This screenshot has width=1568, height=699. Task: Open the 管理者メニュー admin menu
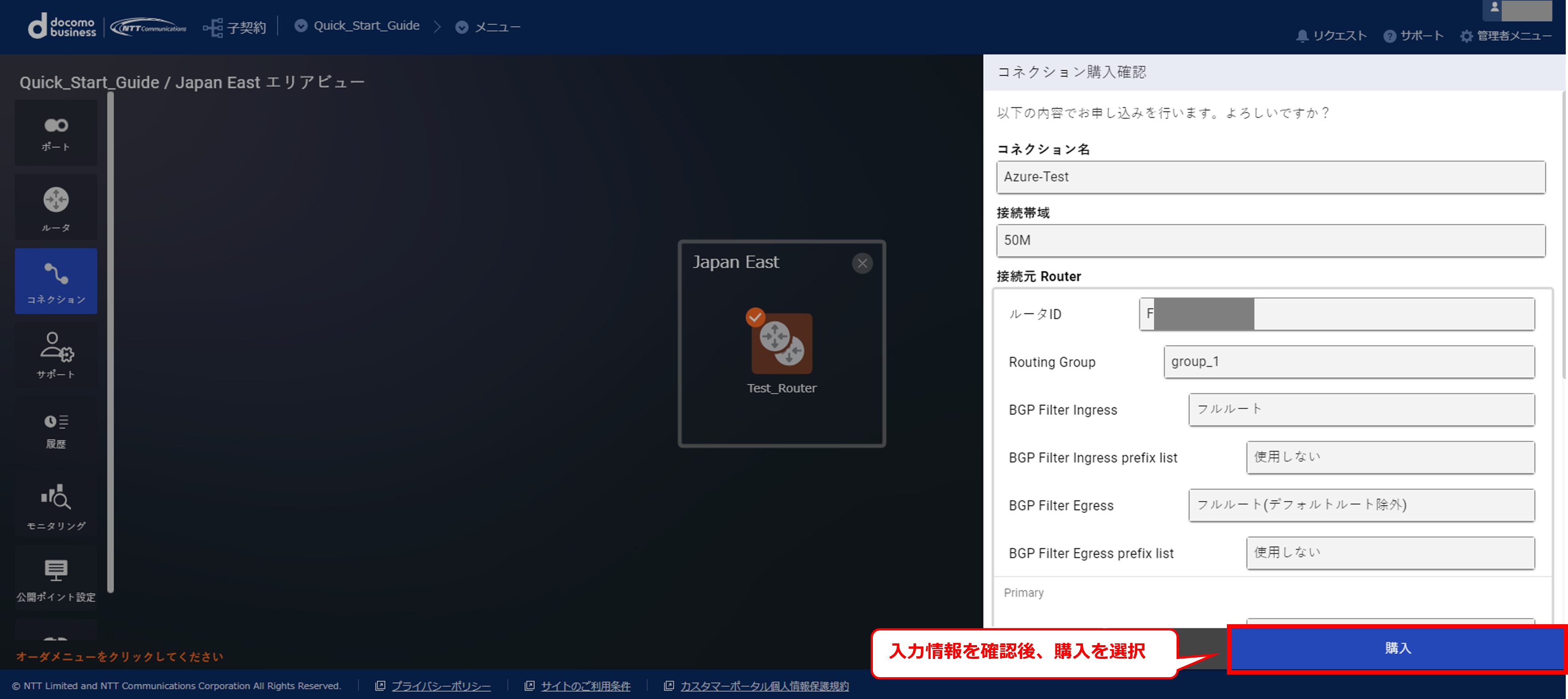click(1506, 36)
